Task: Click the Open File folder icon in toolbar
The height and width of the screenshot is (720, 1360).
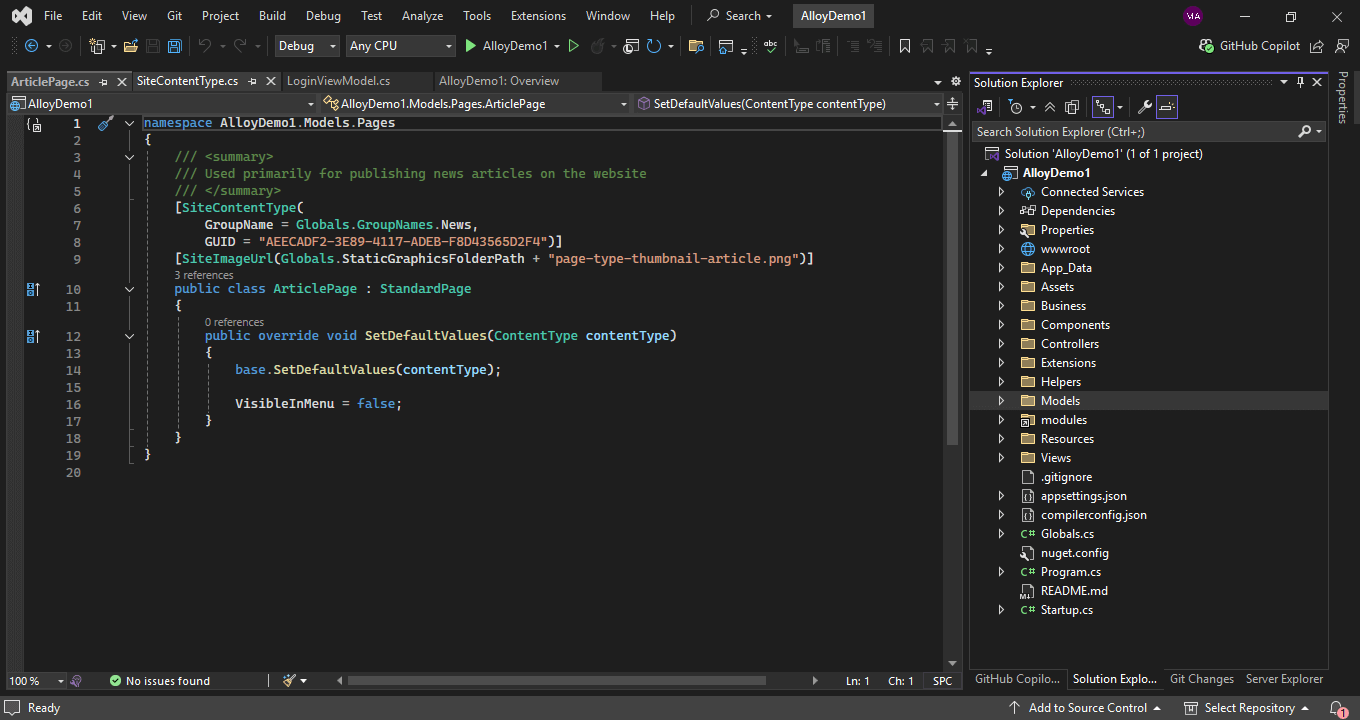Action: 131,46
